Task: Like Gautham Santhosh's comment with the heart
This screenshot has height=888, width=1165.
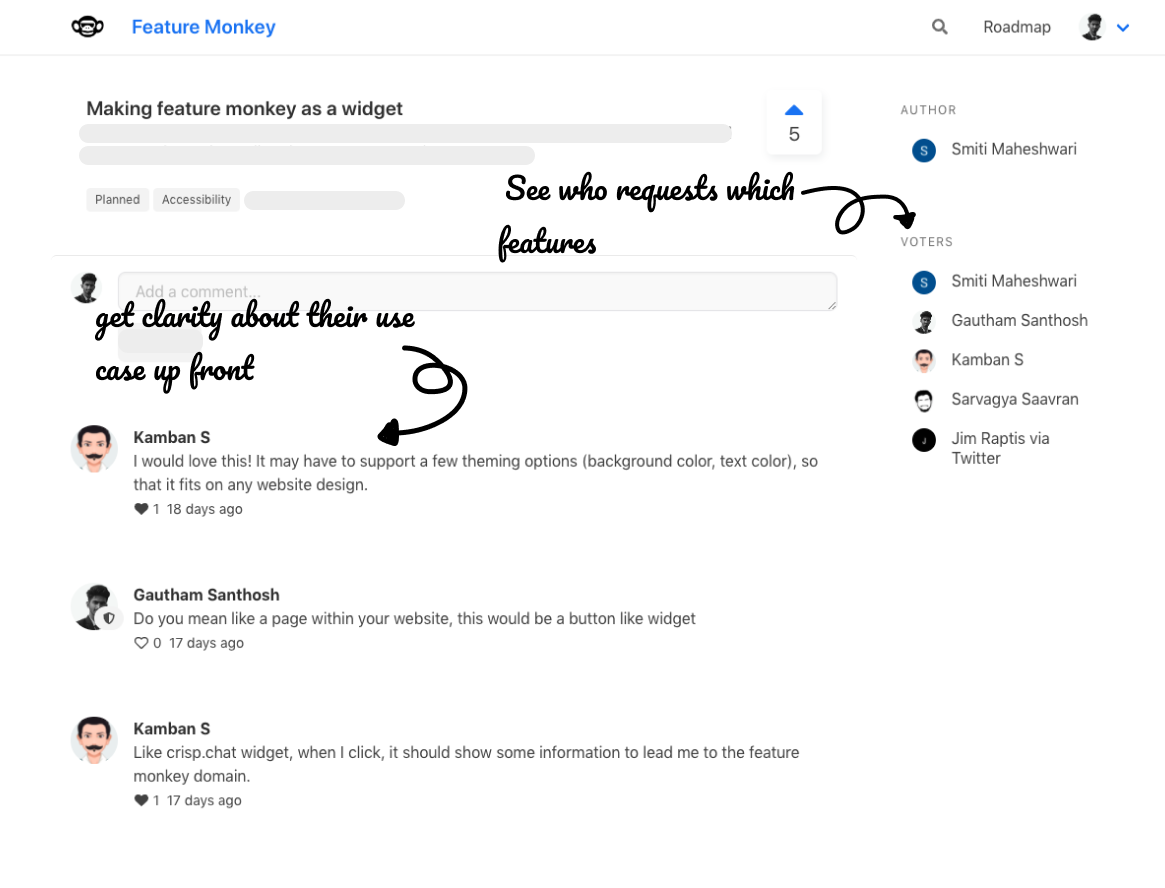Action: (x=141, y=643)
